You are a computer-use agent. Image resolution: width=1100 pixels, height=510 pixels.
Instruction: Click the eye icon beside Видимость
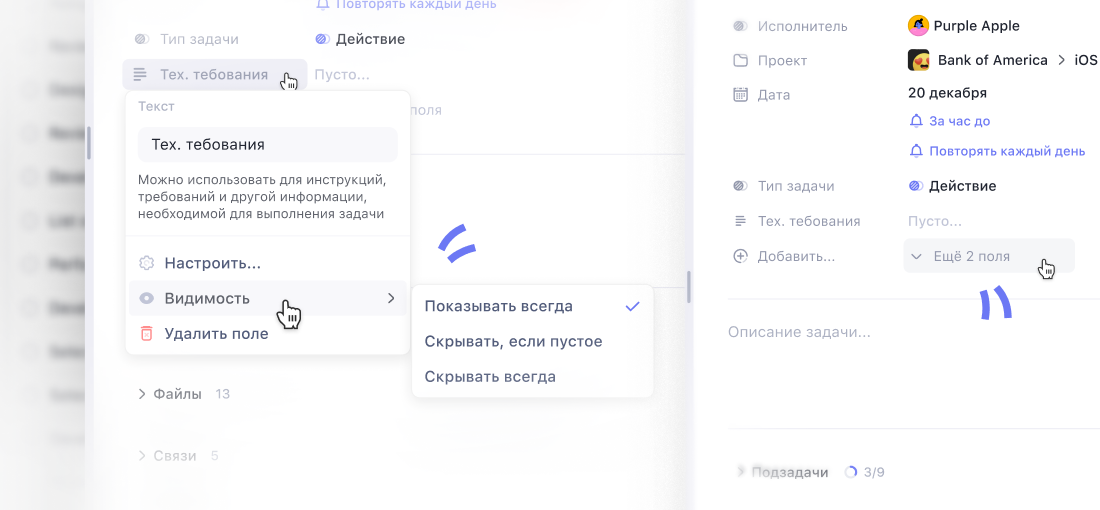click(146, 298)
